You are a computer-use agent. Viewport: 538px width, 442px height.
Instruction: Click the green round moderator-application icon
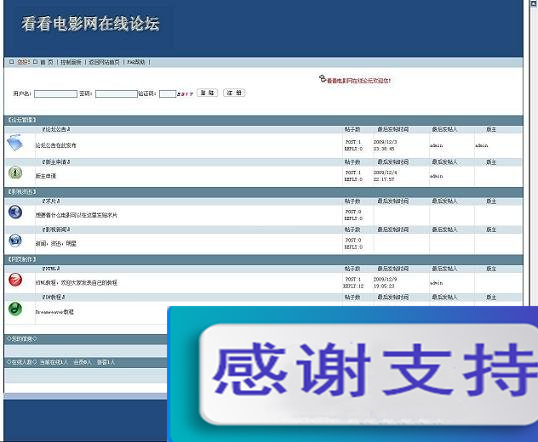coord(15,173)
